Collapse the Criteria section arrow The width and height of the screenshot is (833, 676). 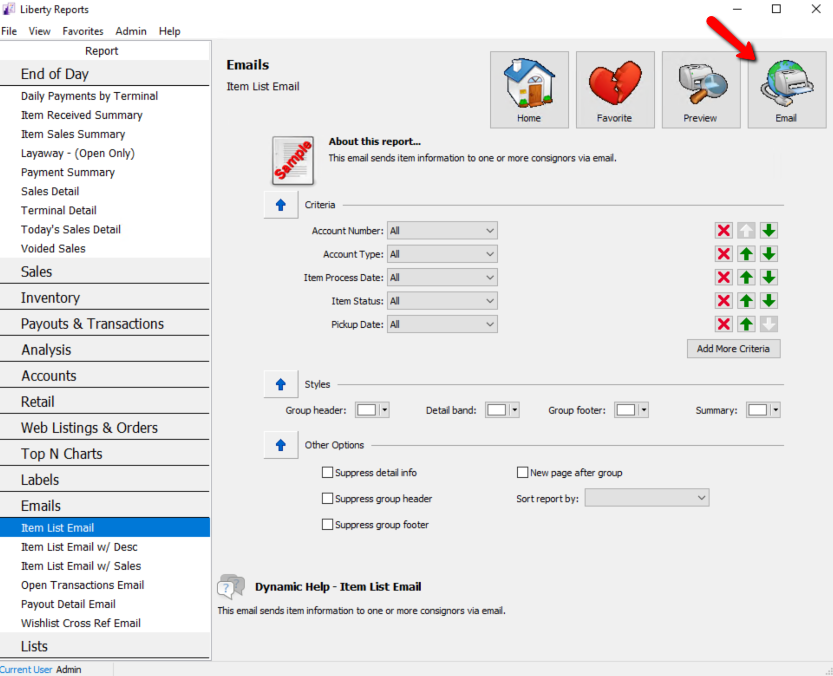281,205
